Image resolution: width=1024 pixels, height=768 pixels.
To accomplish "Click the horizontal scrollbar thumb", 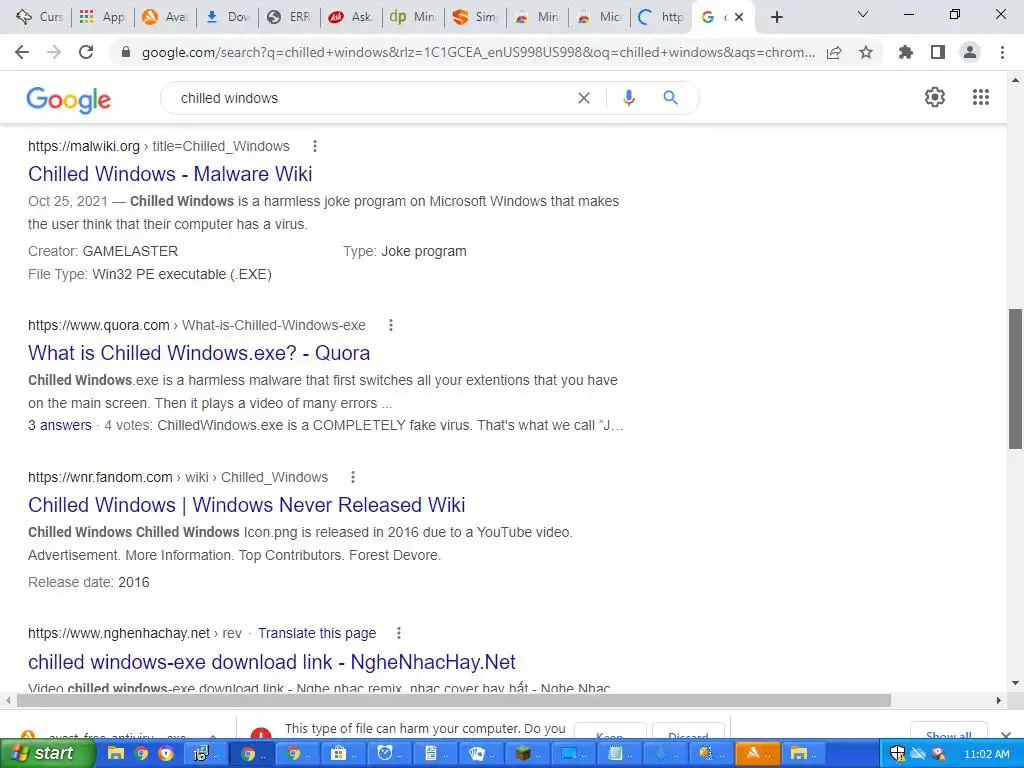I will click(x=454, y=700).
